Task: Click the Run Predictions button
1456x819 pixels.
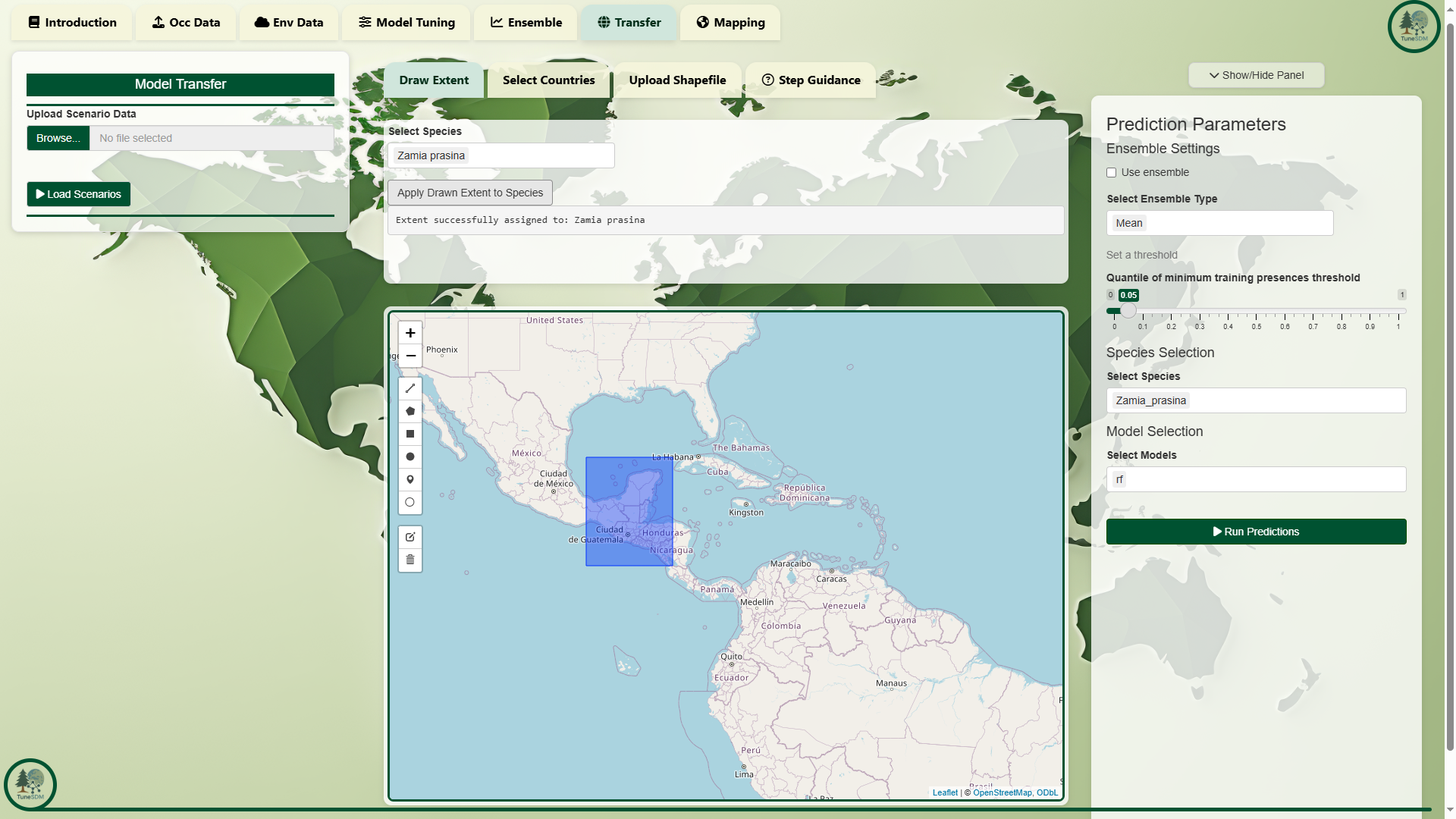Action: pos(1256,532)
